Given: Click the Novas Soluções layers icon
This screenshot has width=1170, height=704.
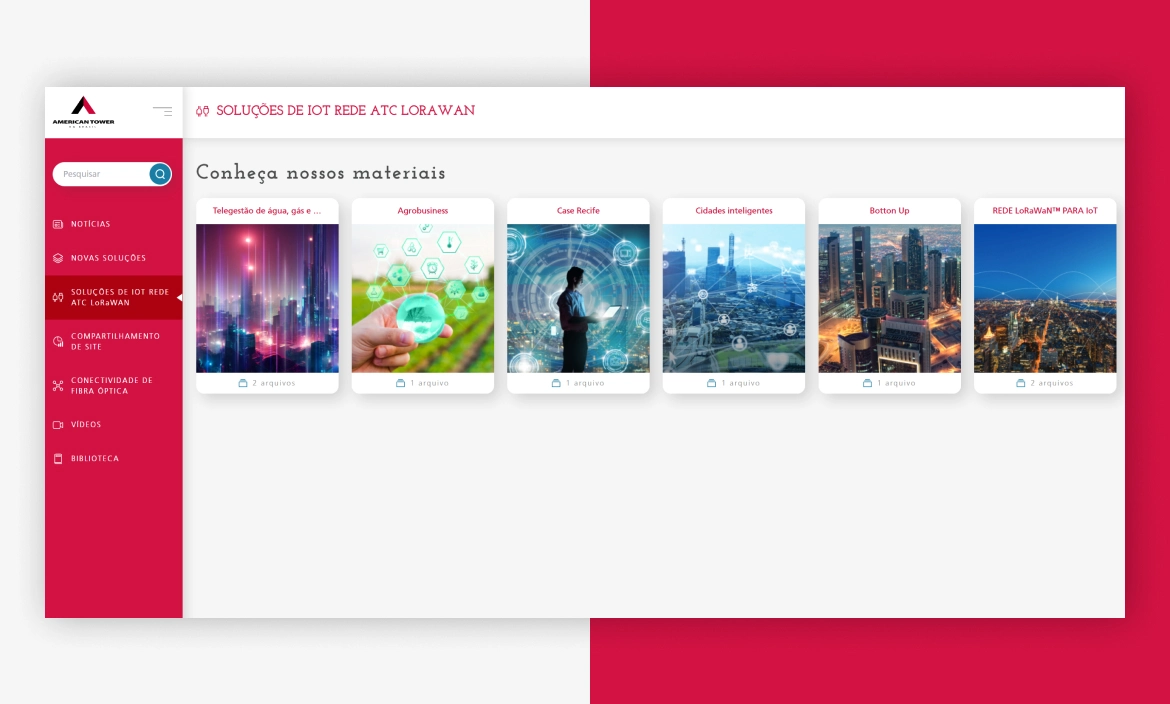Looking at the screenshot, I should click(58, 259).
